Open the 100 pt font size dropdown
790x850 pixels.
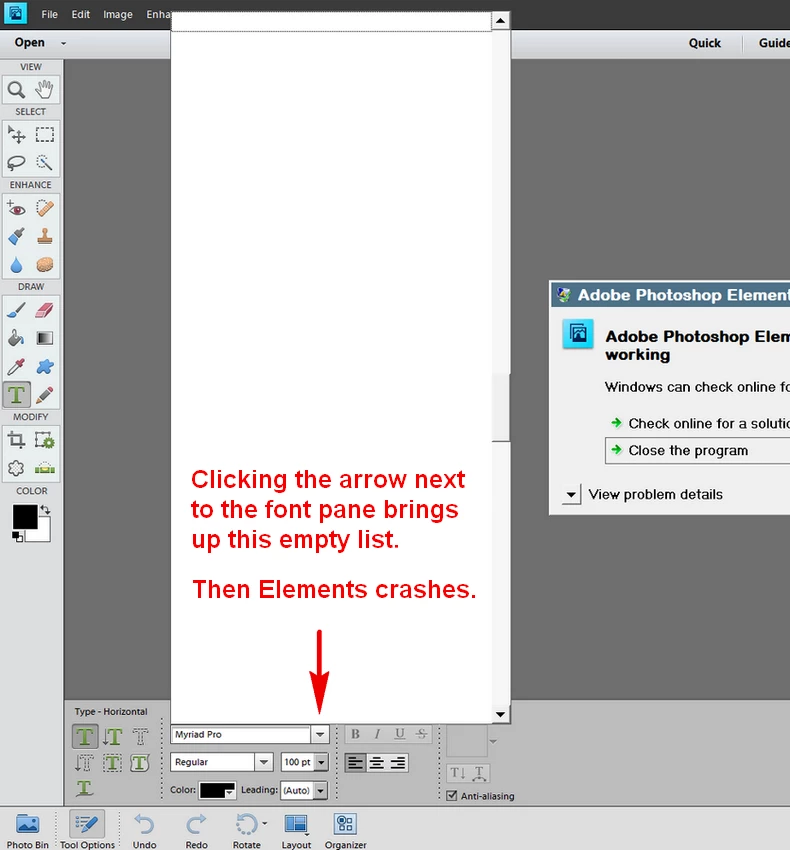[x=322, y=762]
